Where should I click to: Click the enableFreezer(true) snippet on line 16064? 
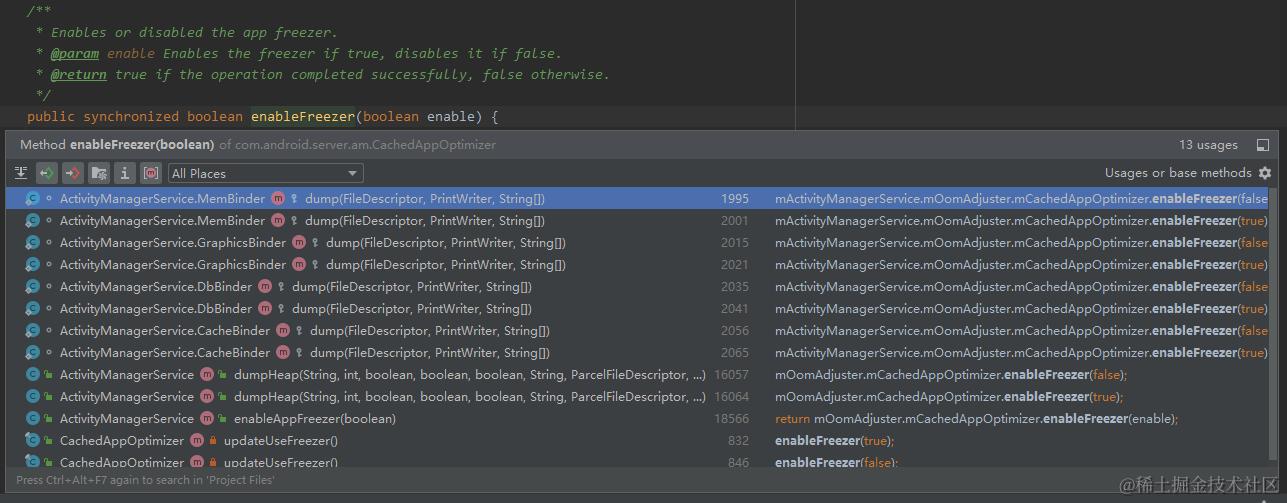(x=949, y=397)
